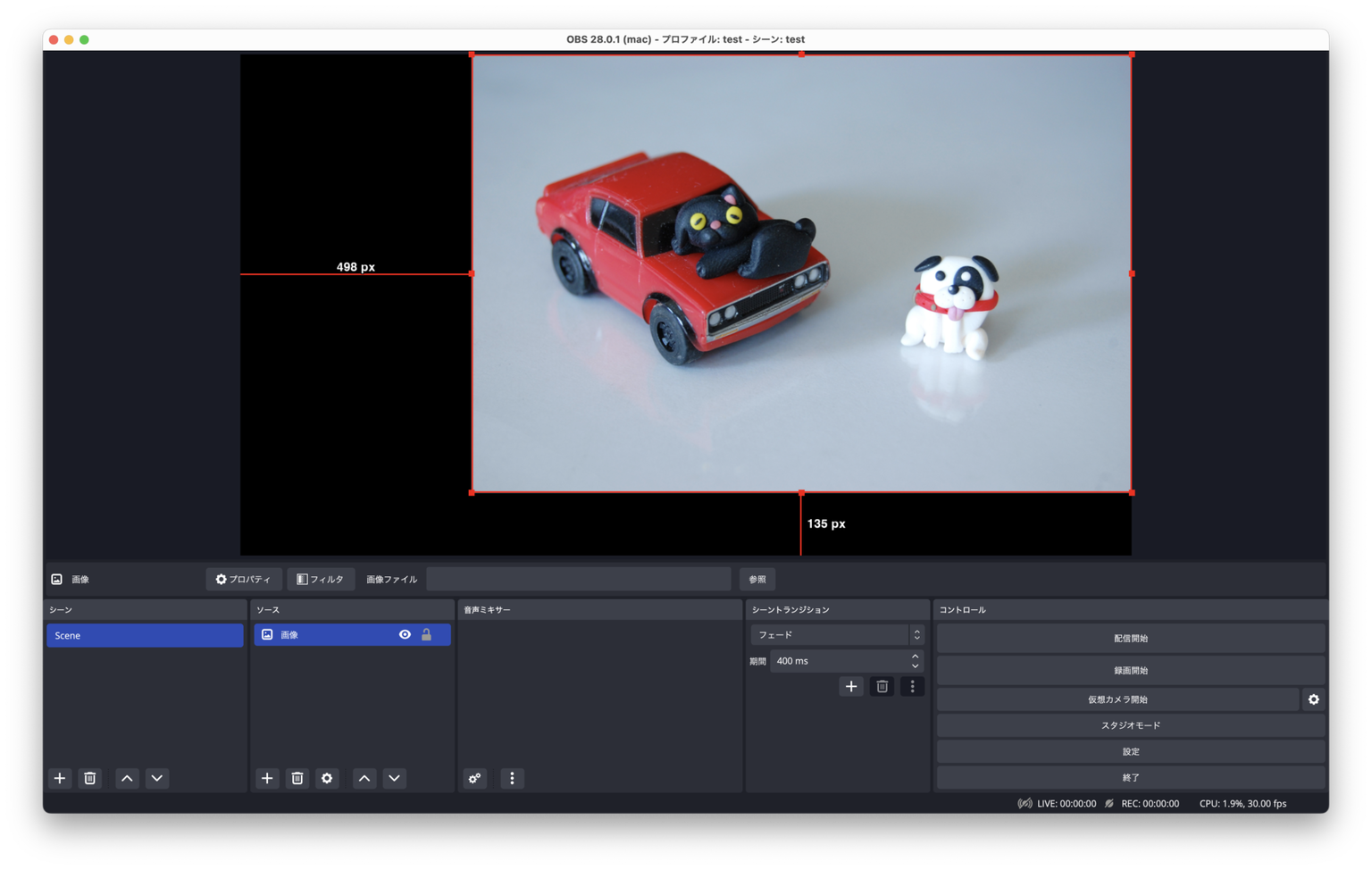The image size is (1372, 870).
Task: Open the gear settings for the 画像 source
Action: [x=327, y=778]
